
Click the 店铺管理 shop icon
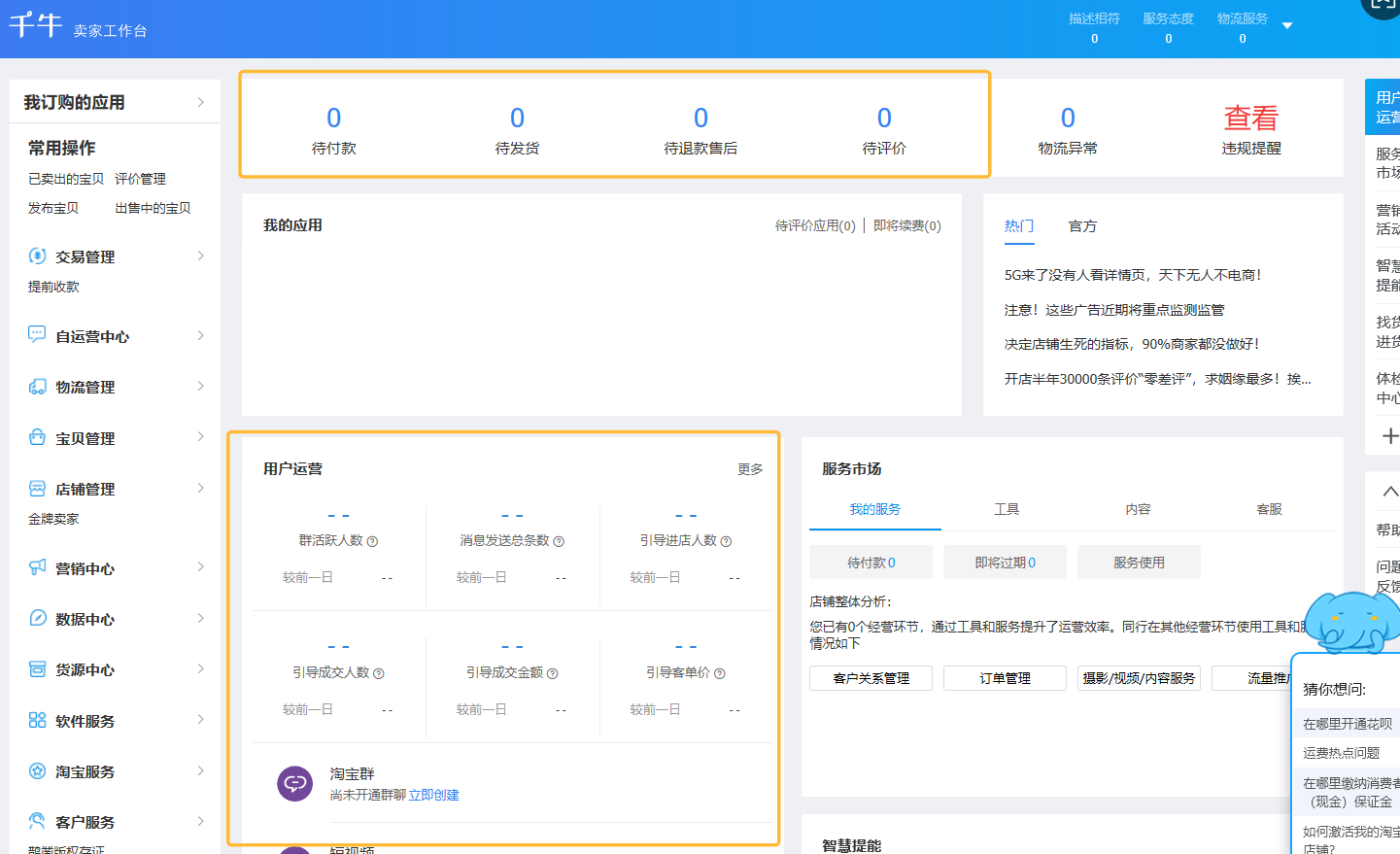point(37,488)
